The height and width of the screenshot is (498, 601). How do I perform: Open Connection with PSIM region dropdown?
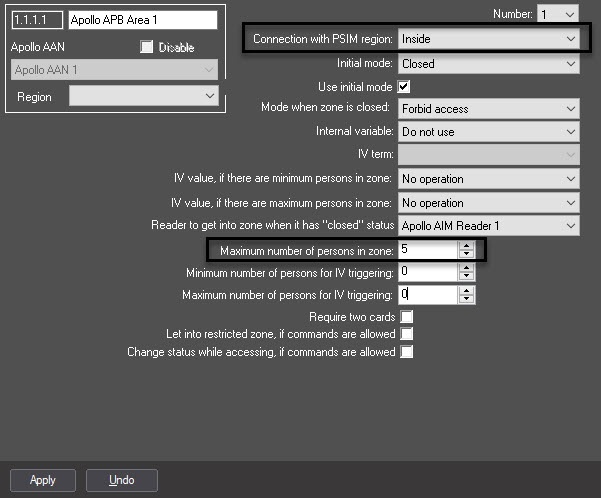coord(489,39)
